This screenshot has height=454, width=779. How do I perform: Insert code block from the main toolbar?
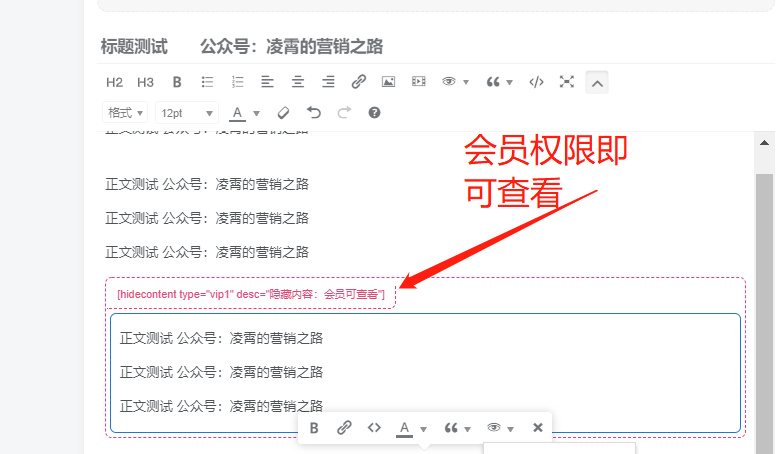click(x=537, y=82)
